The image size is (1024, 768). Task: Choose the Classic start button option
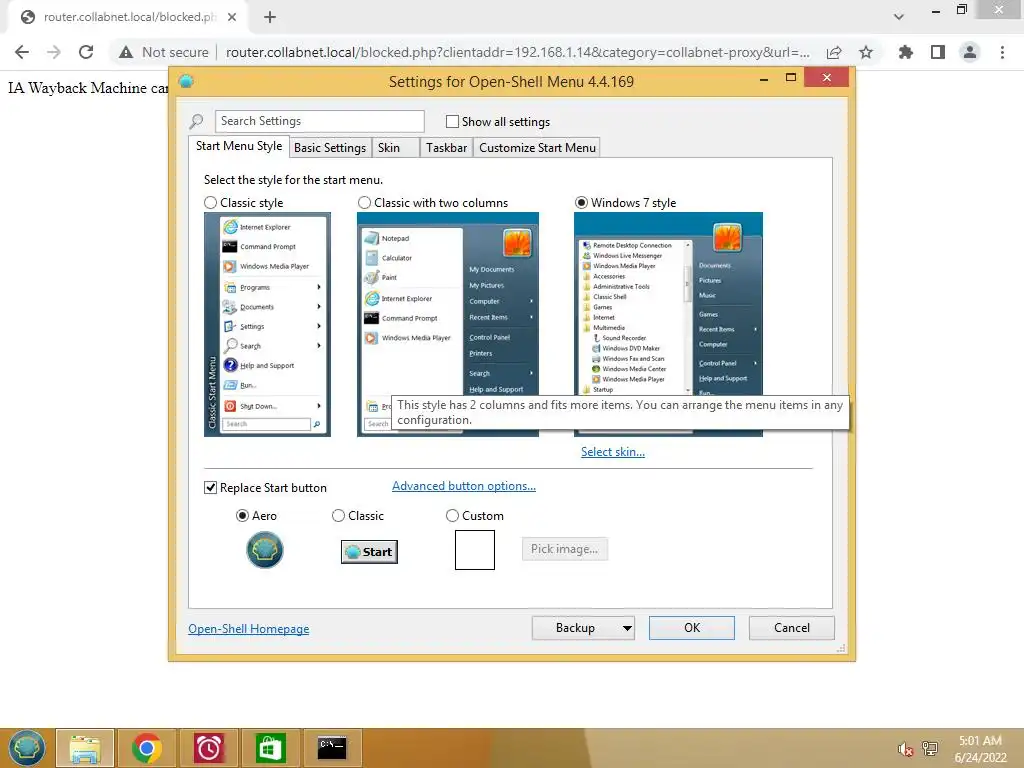(x=338, y=516)
